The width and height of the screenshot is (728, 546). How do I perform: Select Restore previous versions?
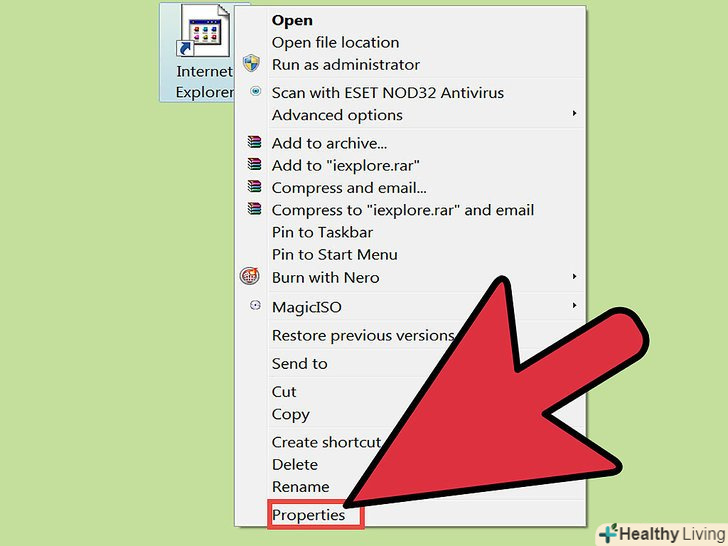tap(363, 335)
